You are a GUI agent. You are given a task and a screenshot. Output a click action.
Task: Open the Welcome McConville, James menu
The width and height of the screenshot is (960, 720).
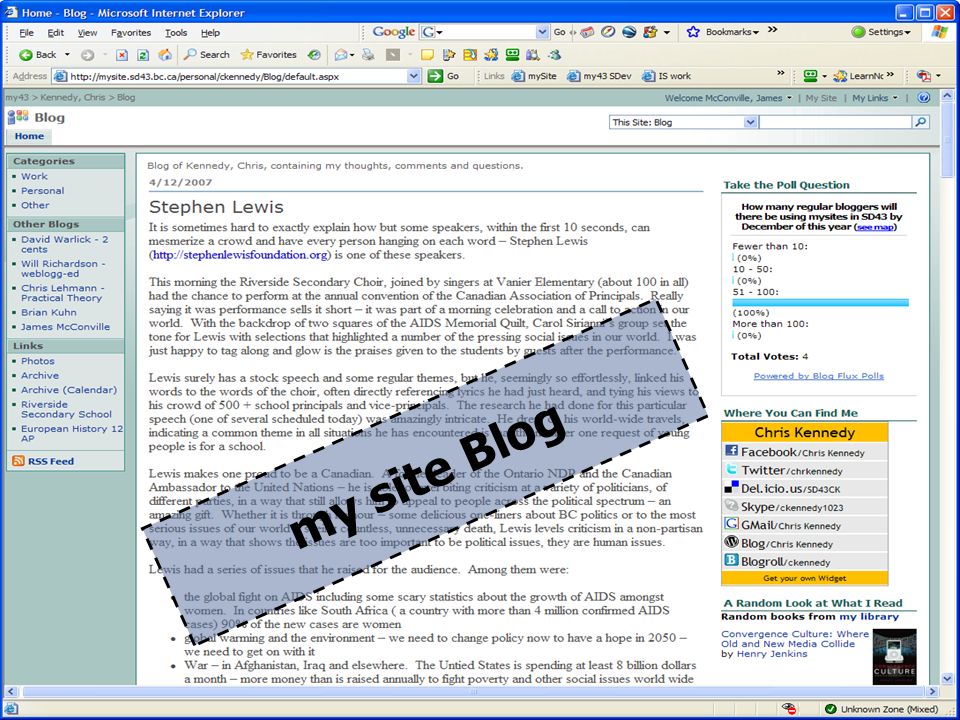click(x=728, y=98)
